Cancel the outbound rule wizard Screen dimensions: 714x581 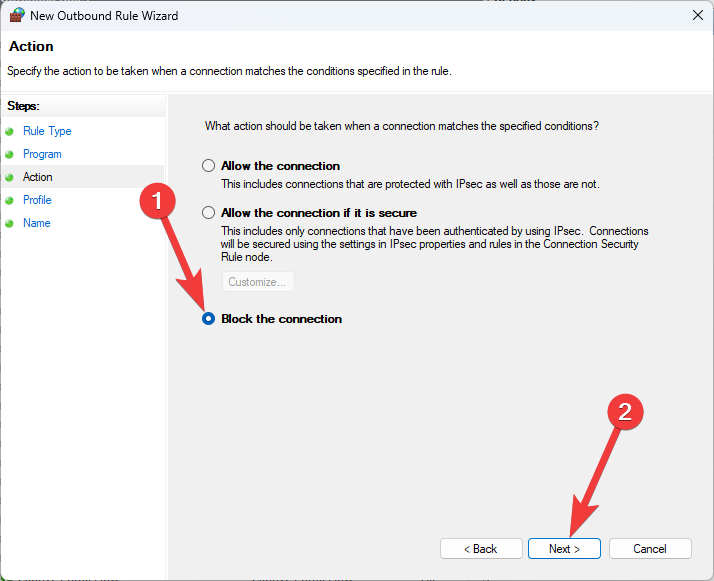[650, 549]
